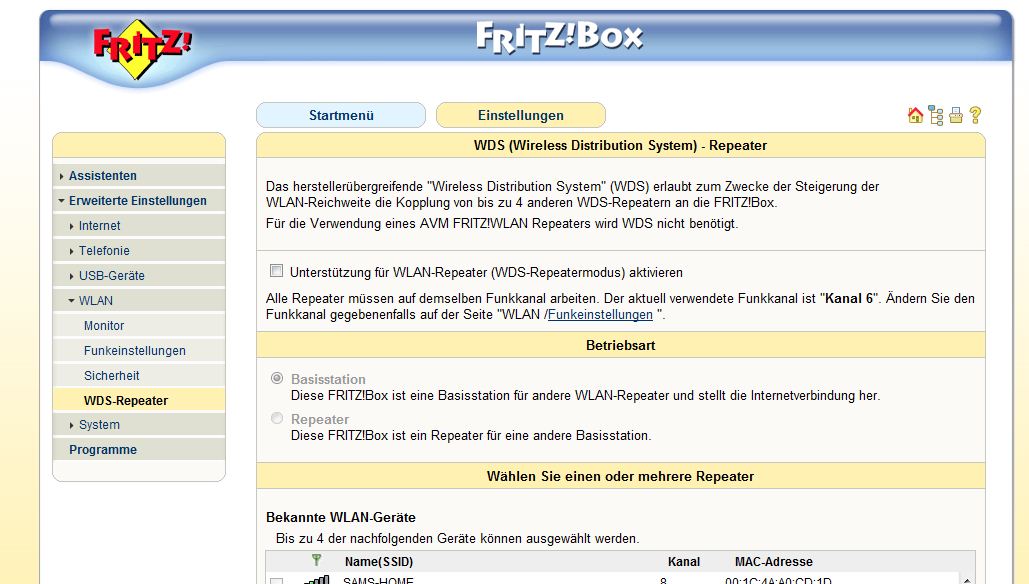Enable WDS repeater mode support checkbox
1029x584 pixels.
click(x=277, y=270)
